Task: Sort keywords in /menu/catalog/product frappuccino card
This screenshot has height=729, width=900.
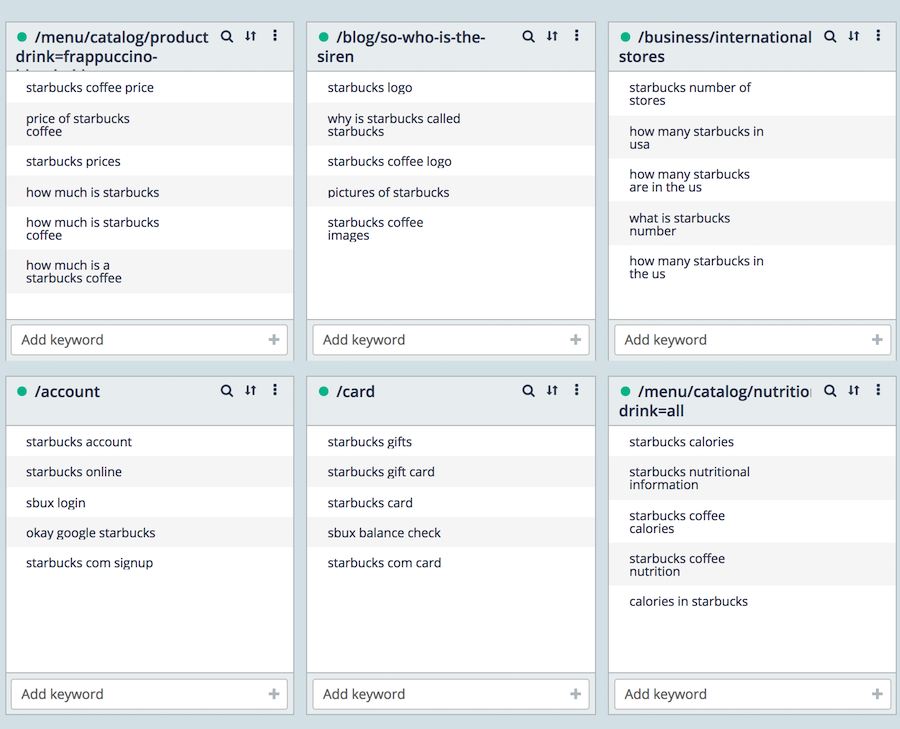Action: [x=251, y=36]
